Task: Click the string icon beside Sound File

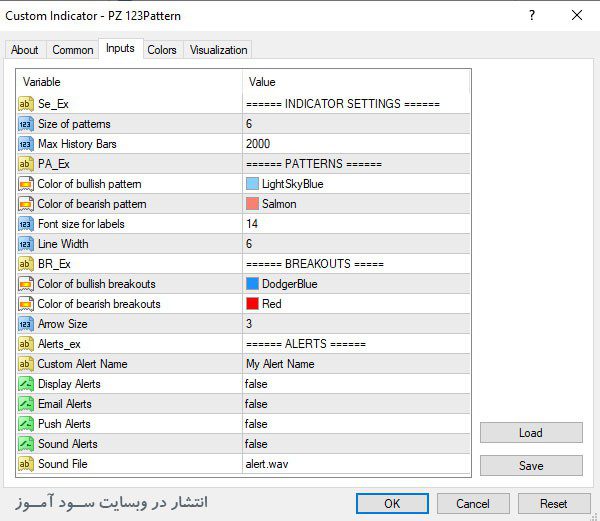Action: coord(25,464)
